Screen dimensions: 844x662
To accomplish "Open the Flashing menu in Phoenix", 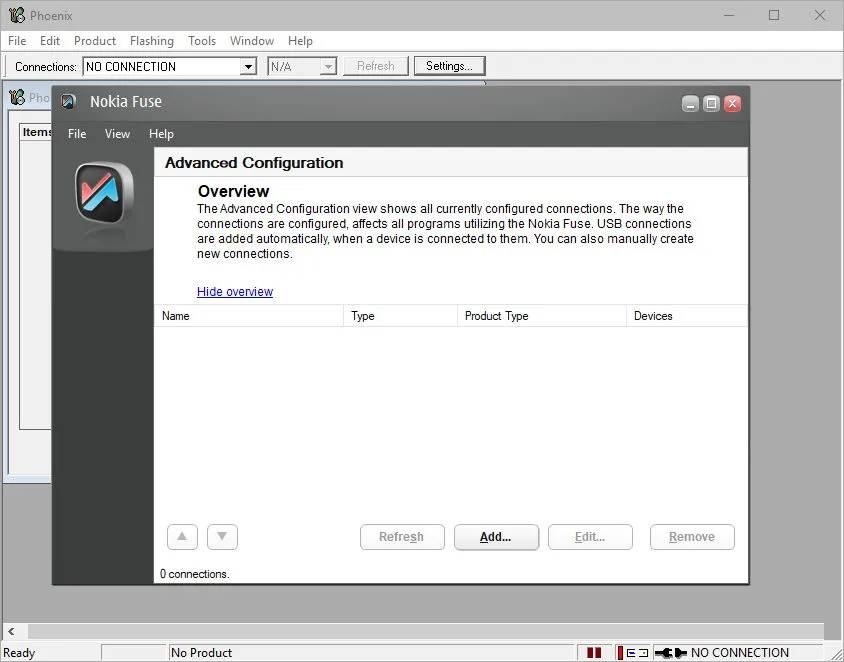I will 152,41.
